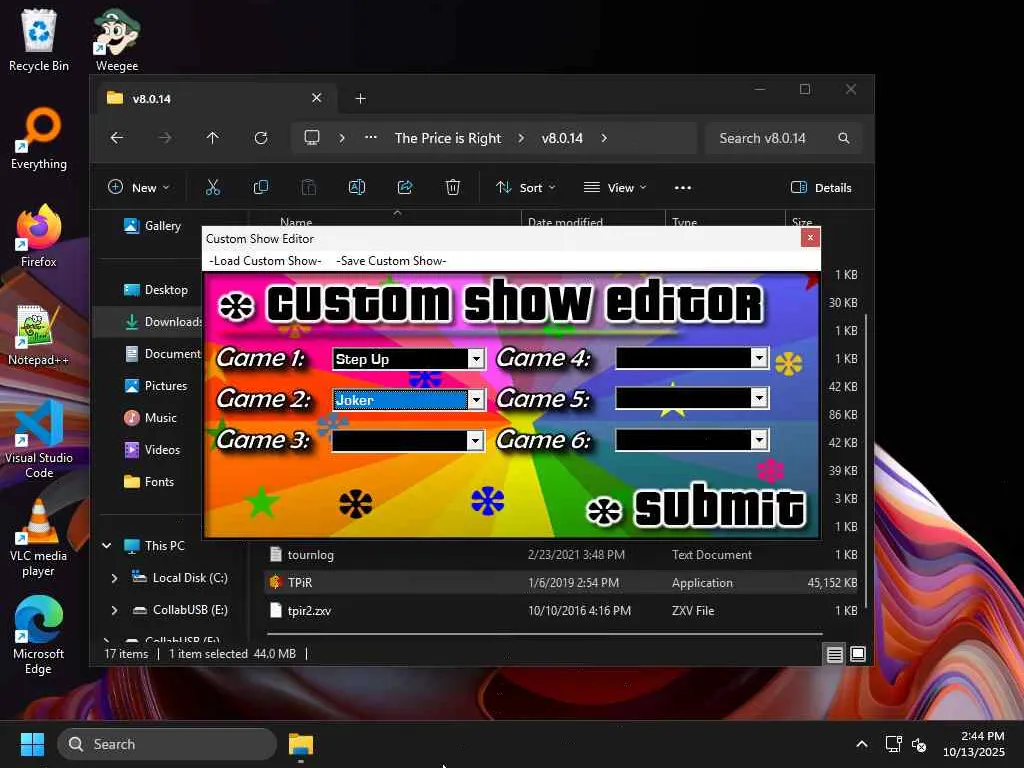Open Microsoft Edge desktop shortcut
The image size is (1024, 768).
tap(39, 636)
